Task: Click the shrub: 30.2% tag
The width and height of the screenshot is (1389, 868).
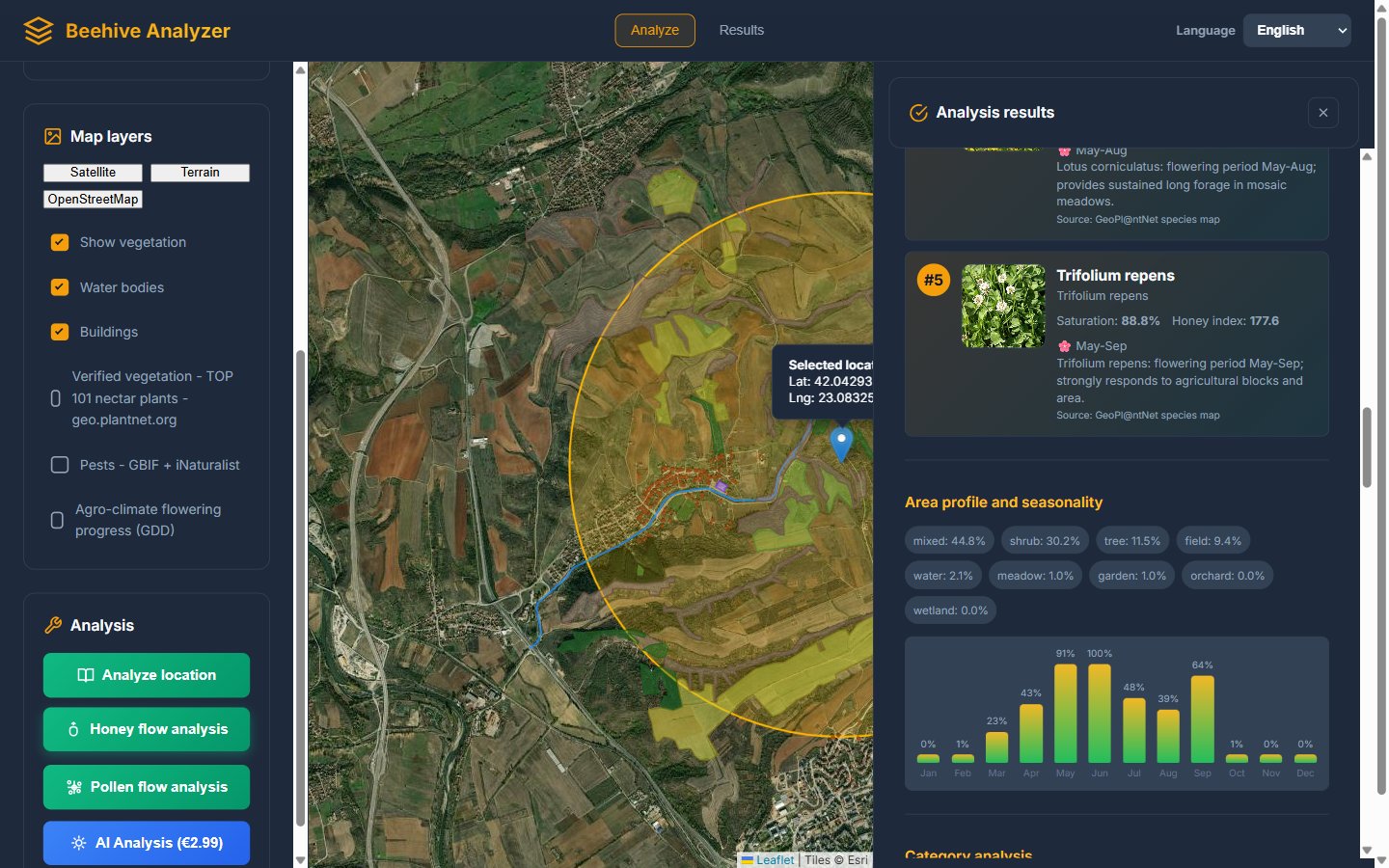Action: (1045, 541)
